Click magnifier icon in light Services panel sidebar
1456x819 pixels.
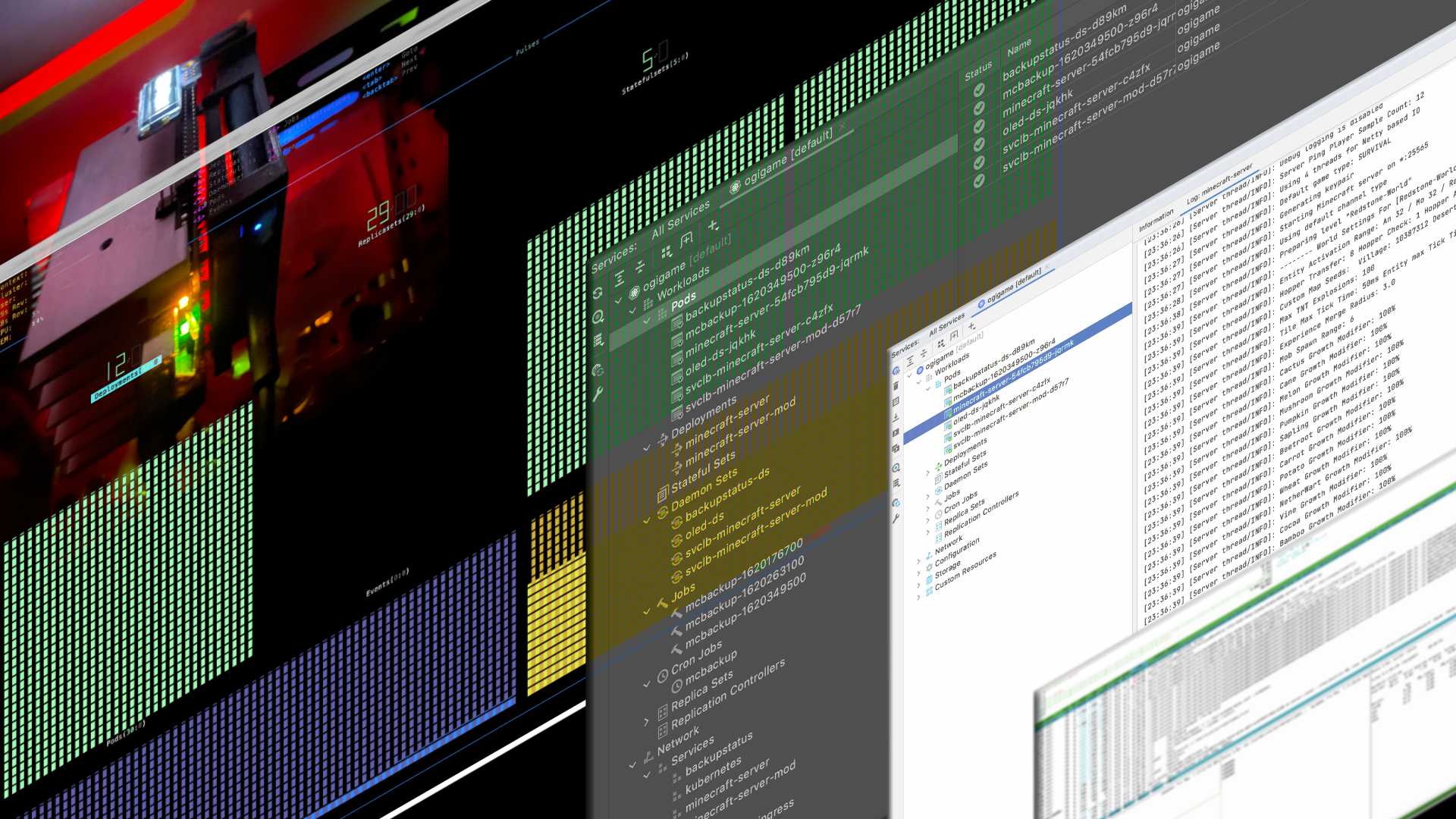(896, 468)
